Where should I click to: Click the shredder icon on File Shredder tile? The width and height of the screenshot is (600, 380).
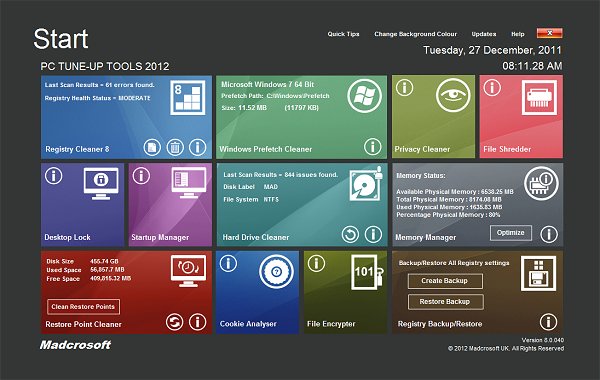[539, 98]
